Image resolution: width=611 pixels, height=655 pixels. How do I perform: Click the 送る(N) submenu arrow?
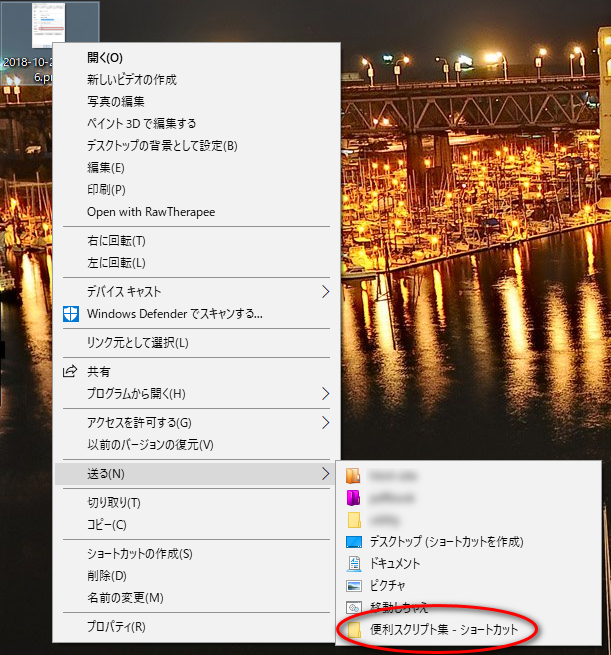tap(325, 473)
